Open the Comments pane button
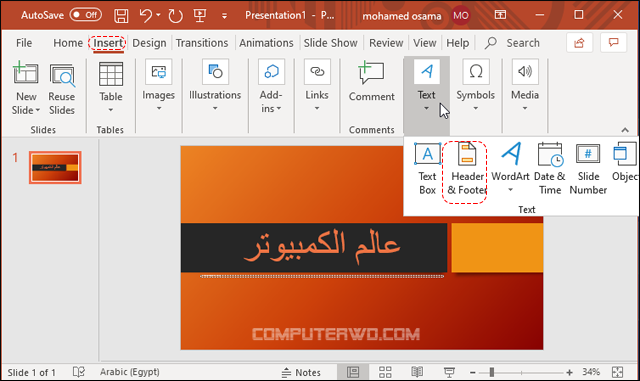Viewport: 640px width, 381px height. [x=613, y=42]
